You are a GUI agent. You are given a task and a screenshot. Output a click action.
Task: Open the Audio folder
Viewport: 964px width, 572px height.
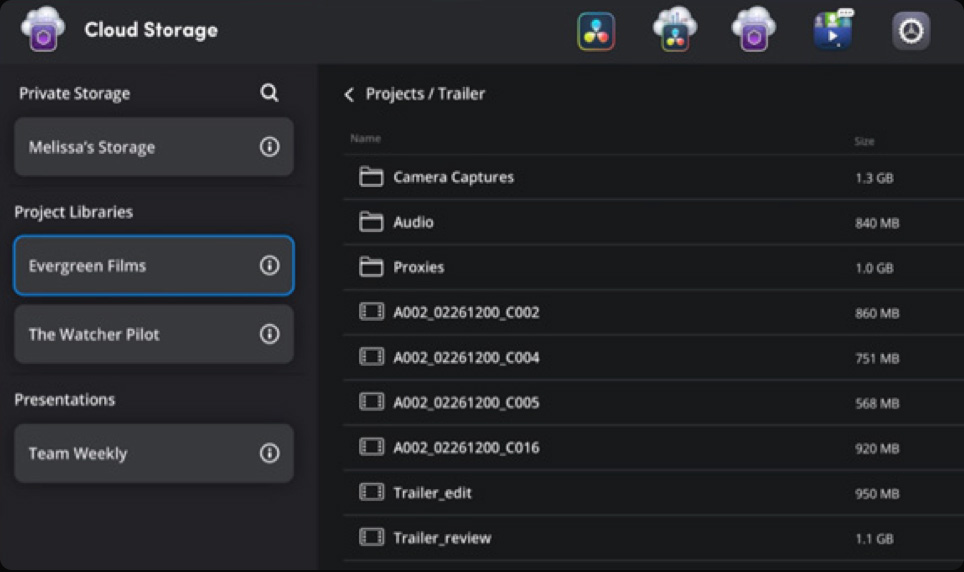pos(413,222)
